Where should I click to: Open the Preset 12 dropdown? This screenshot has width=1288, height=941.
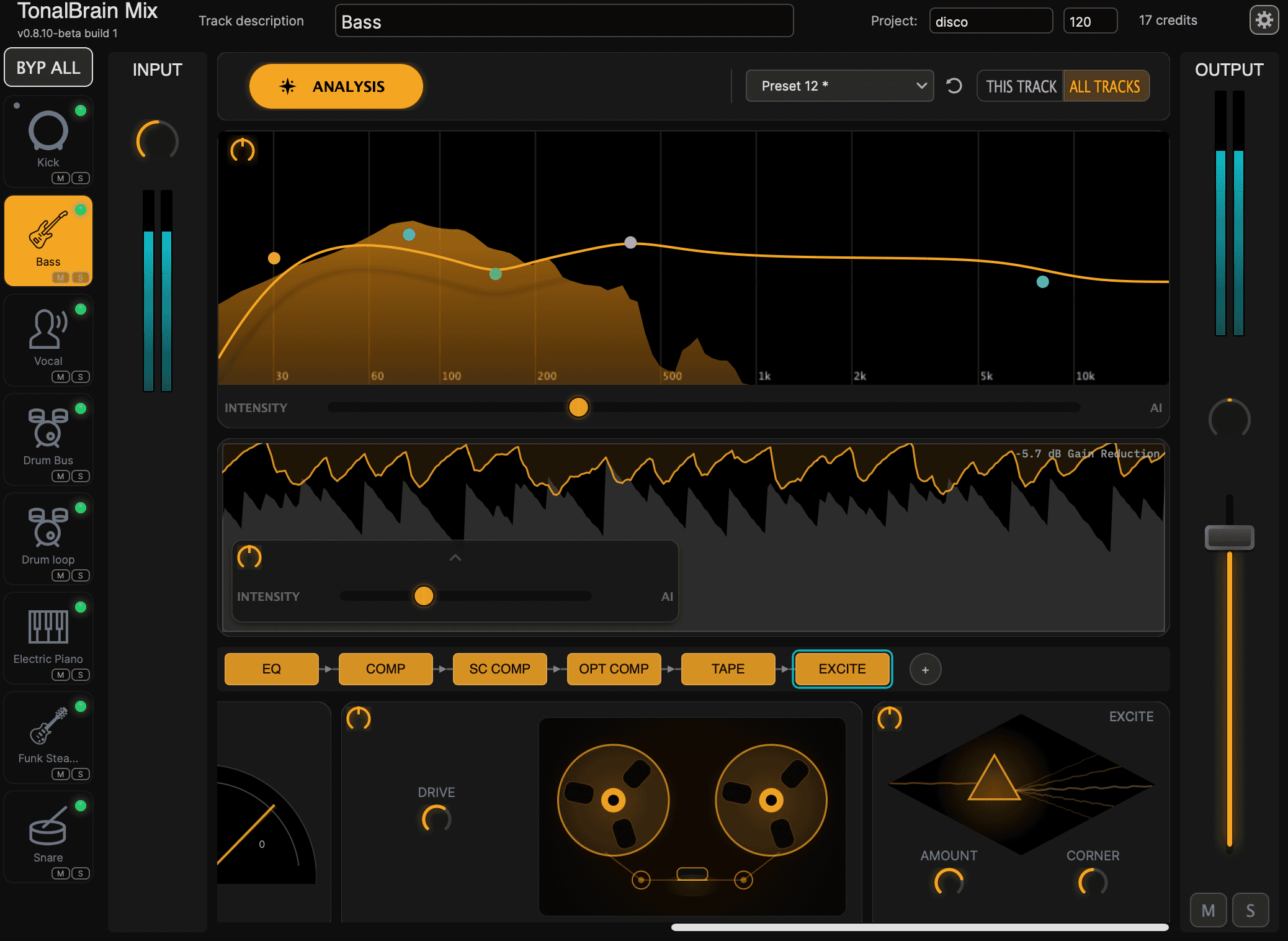click(x=839, y=86)
